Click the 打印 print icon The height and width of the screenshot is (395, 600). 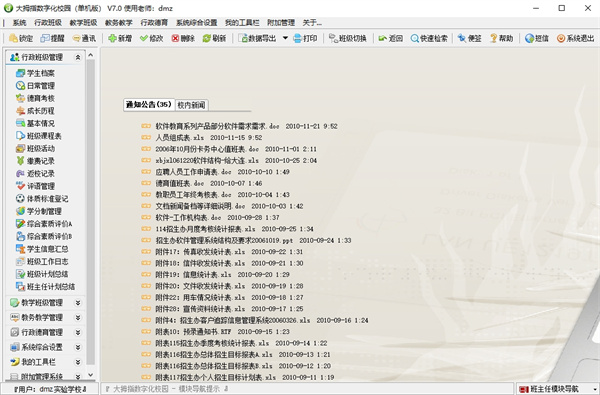pyautogui.click(x=298, y=38)
